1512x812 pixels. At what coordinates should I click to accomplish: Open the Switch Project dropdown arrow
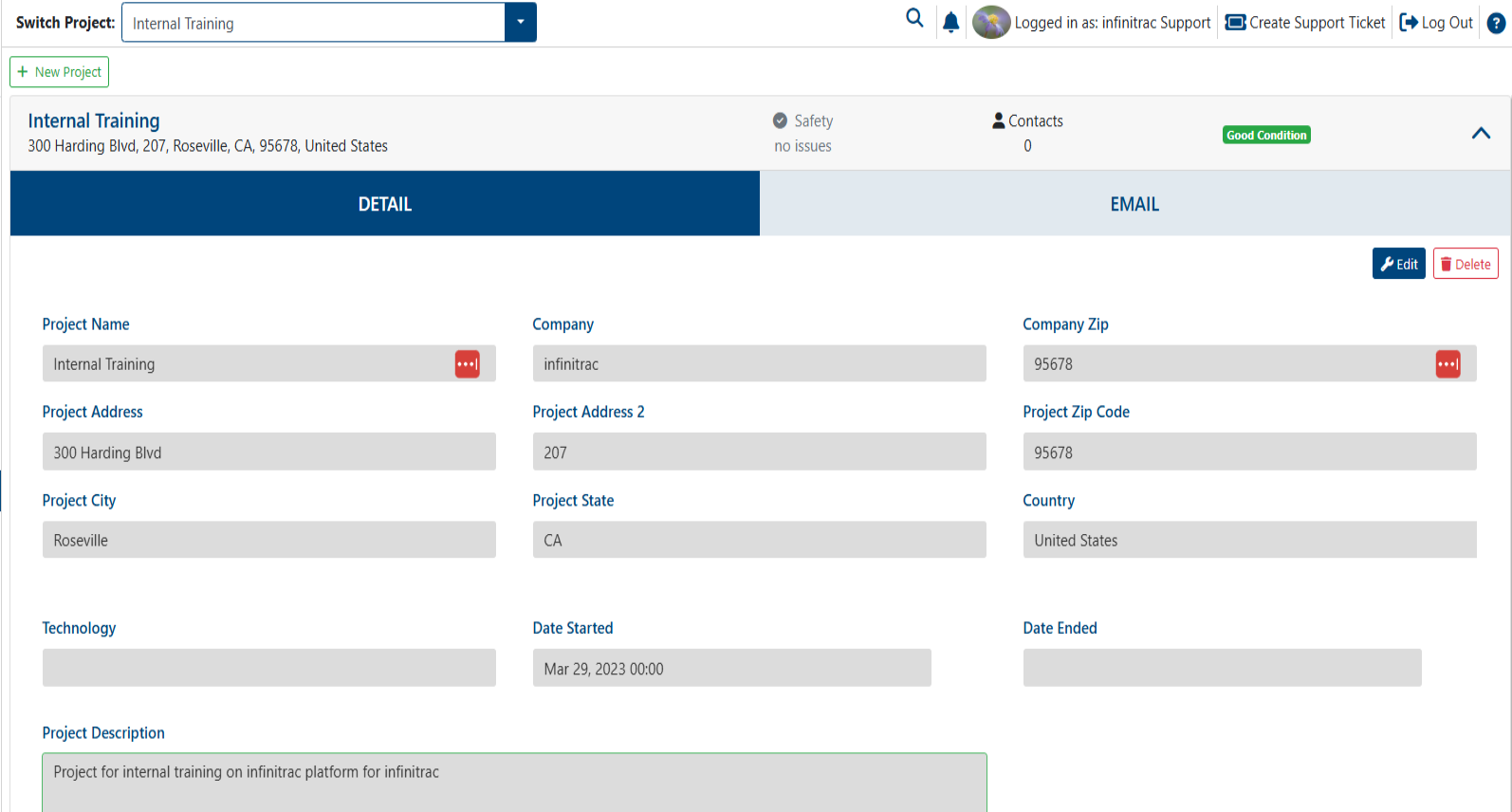click(x=521, y=23)
